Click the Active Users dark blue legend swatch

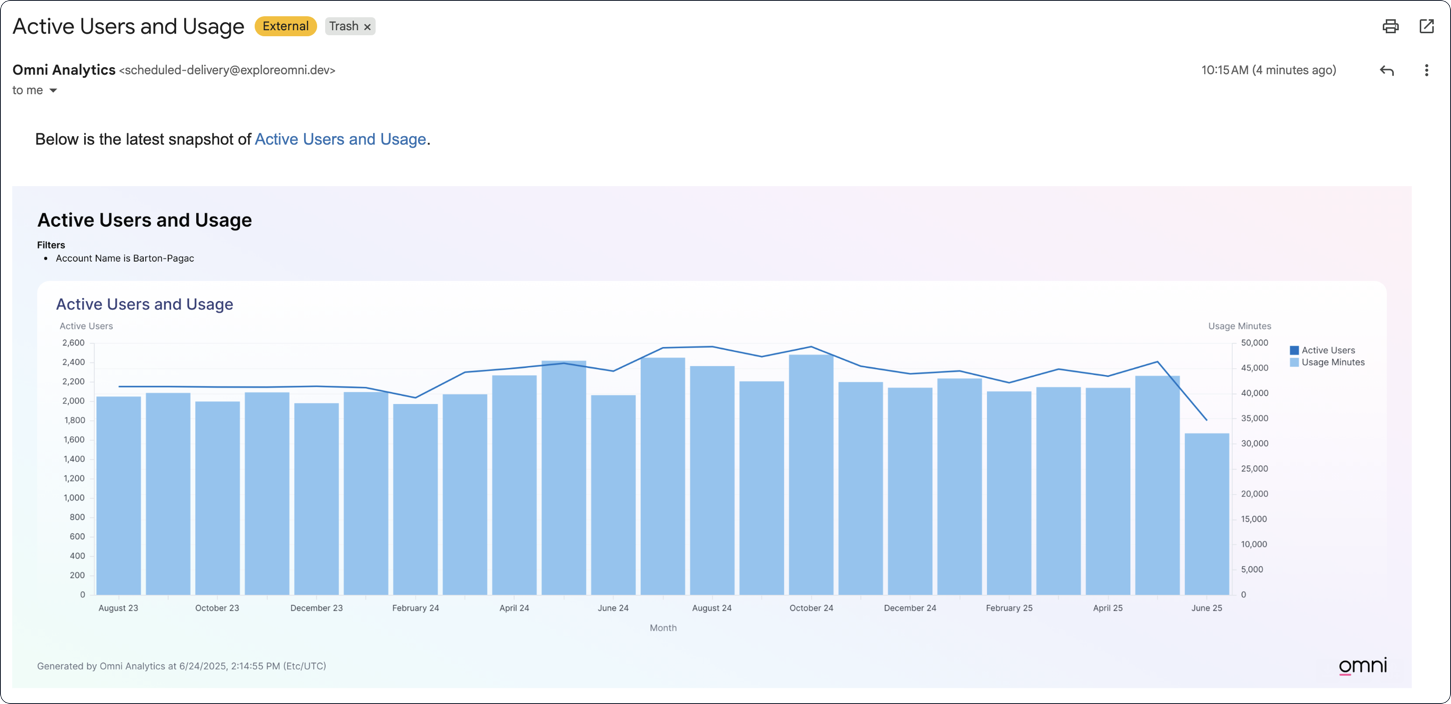pos(1294,350)
